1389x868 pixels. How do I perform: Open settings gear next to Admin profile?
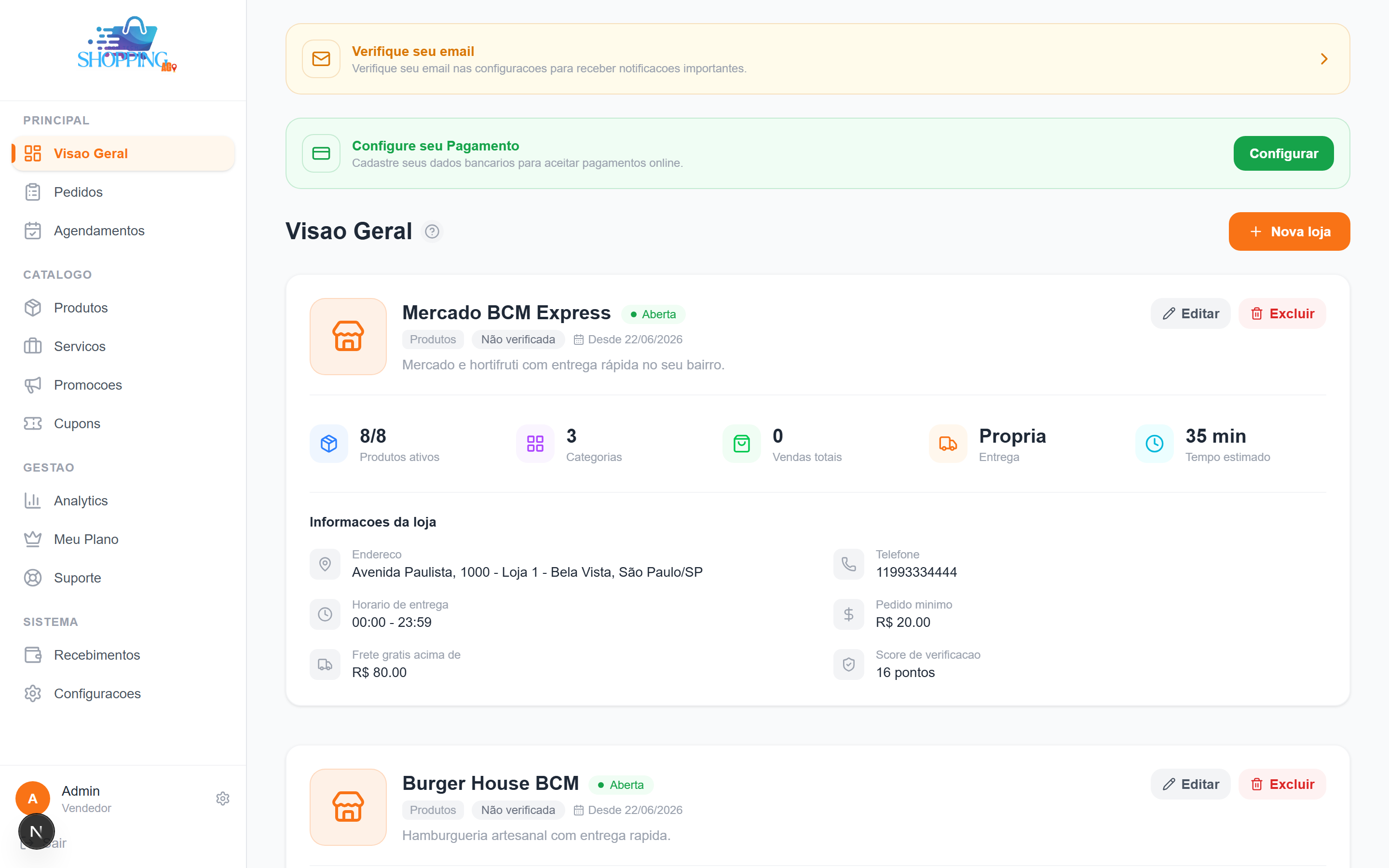pos(223,799)
